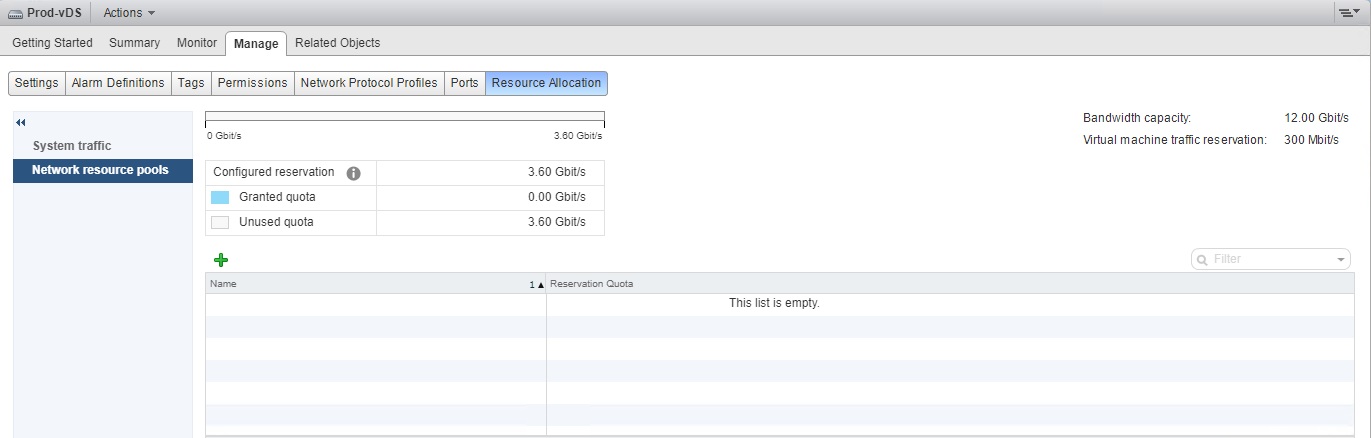
Task: Click the Prod-vDS distributed switch icon
Action: [16, 13]
